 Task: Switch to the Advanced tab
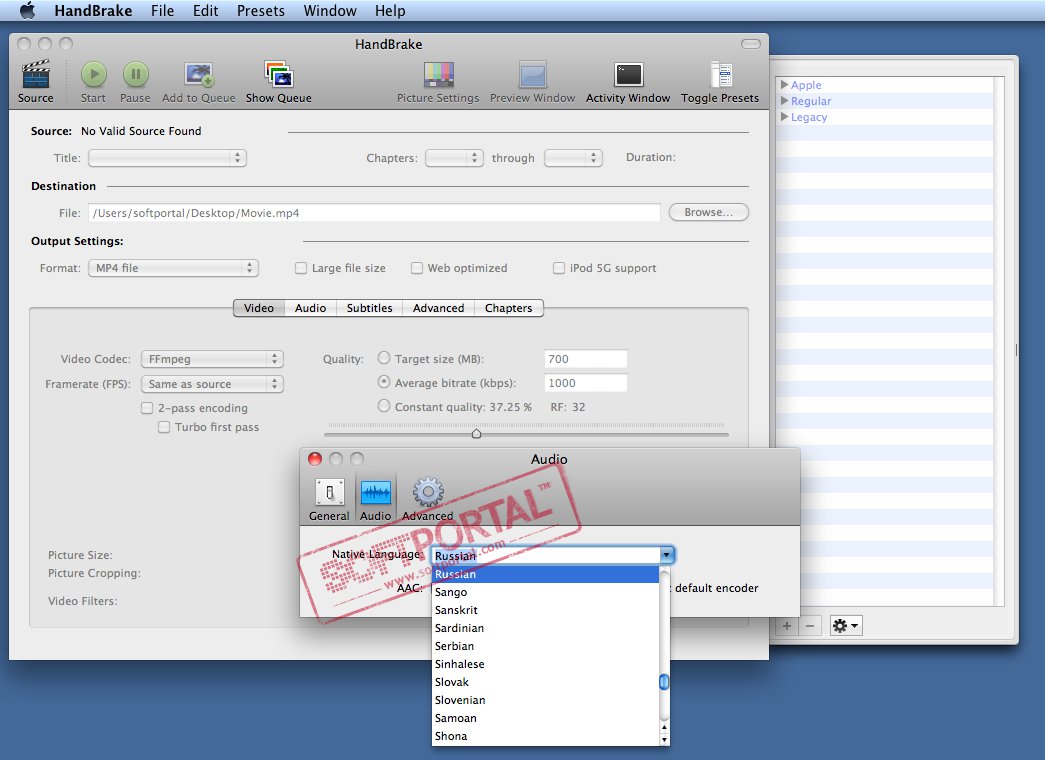coord(438,308)
